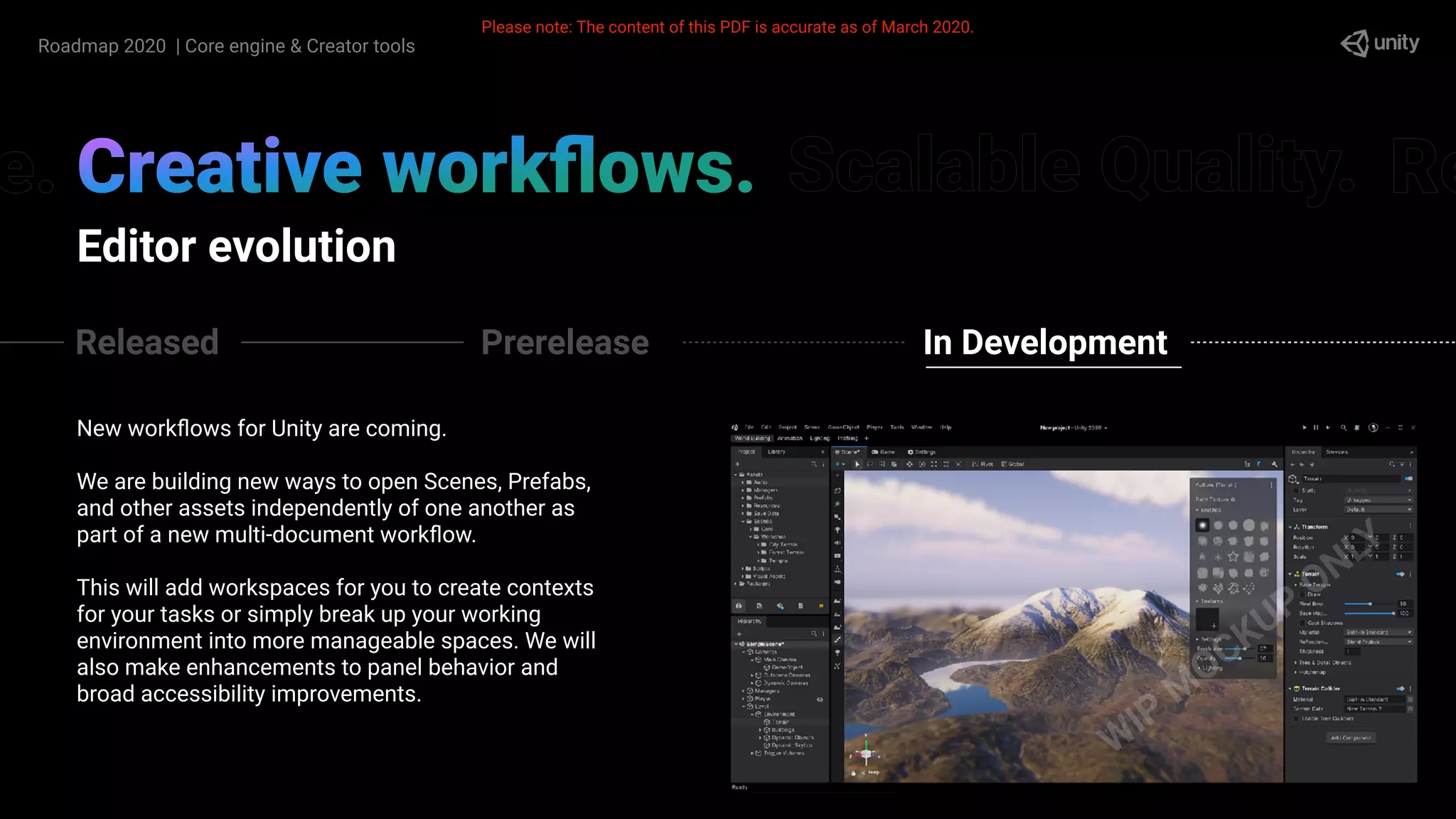The image size is (1456, 819).
Task: Click the Pivot toggle button
Action: (983, 464)
